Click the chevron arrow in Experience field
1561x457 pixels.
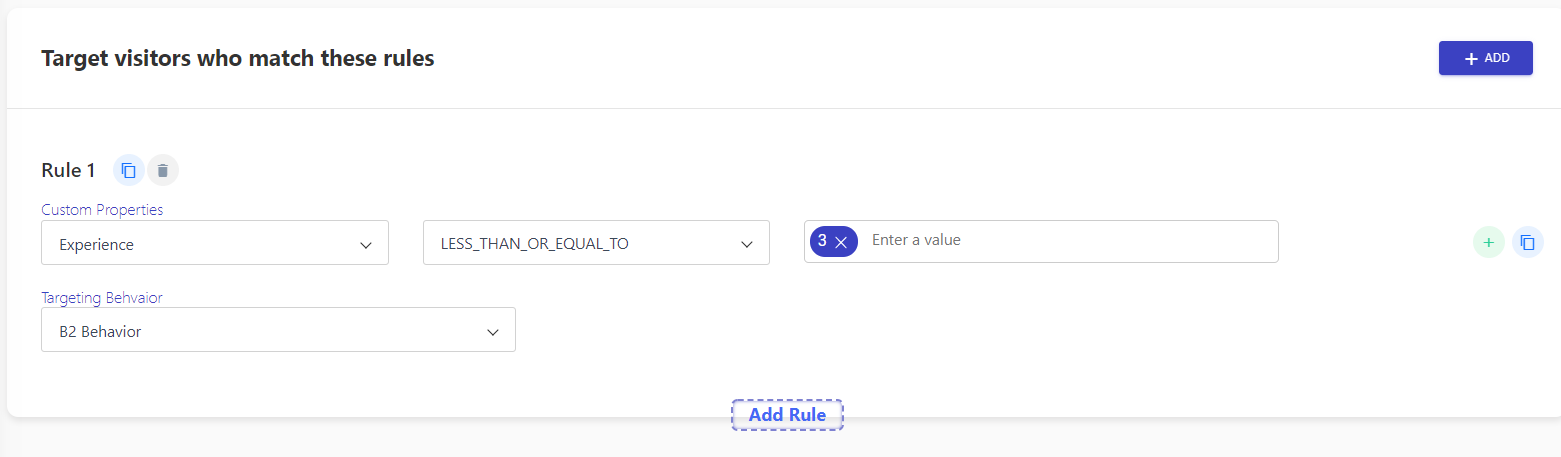pos(366,244)
